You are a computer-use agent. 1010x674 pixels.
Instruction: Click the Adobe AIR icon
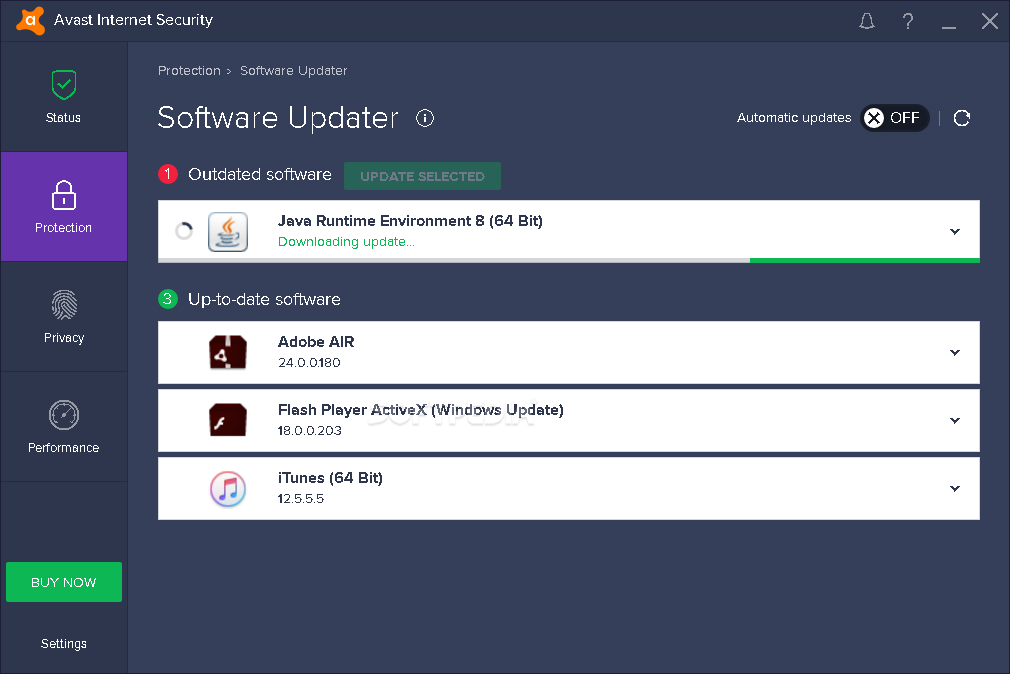(x=228, y=352)
